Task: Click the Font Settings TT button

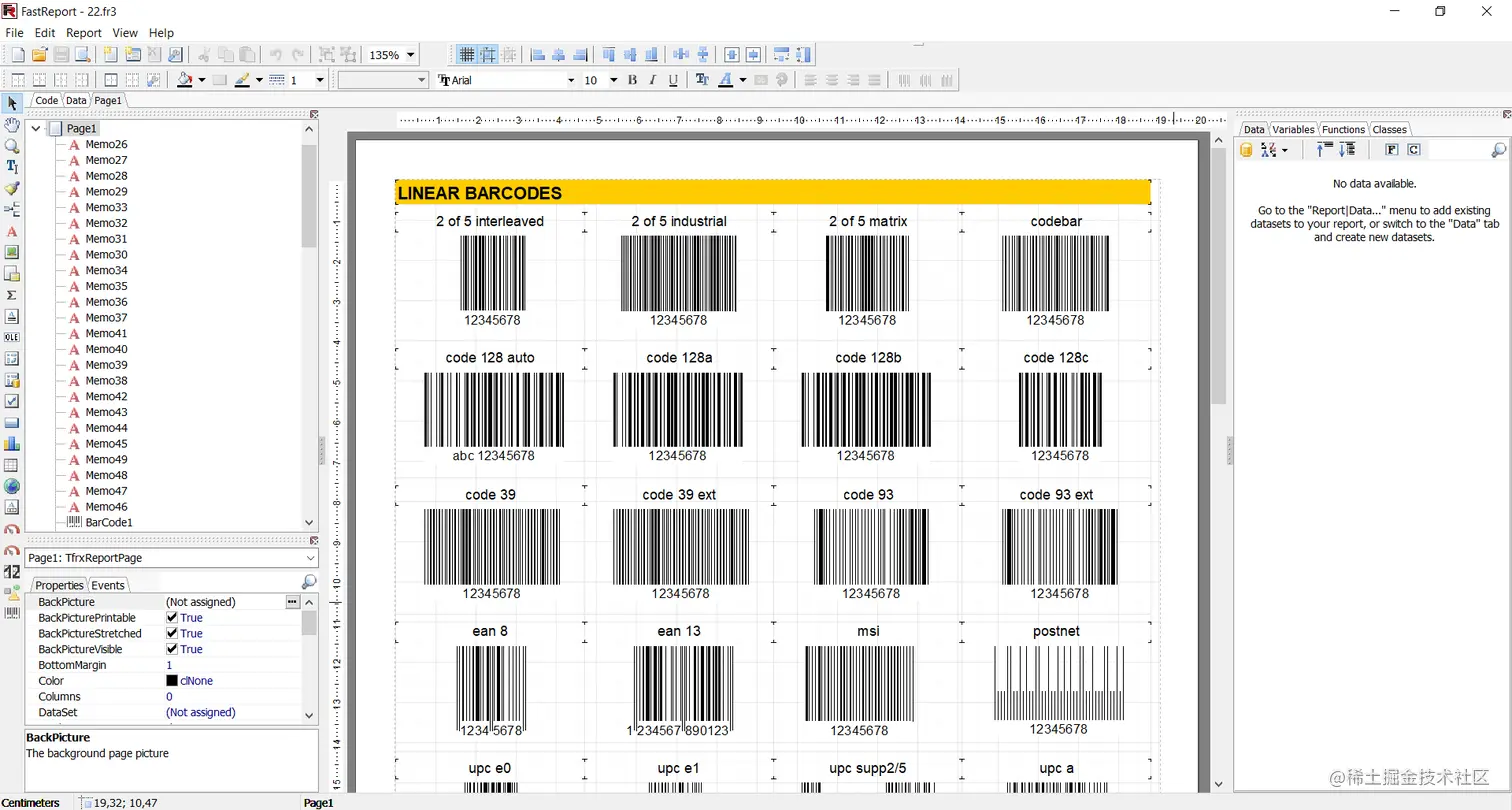Action: coord(702,80)
